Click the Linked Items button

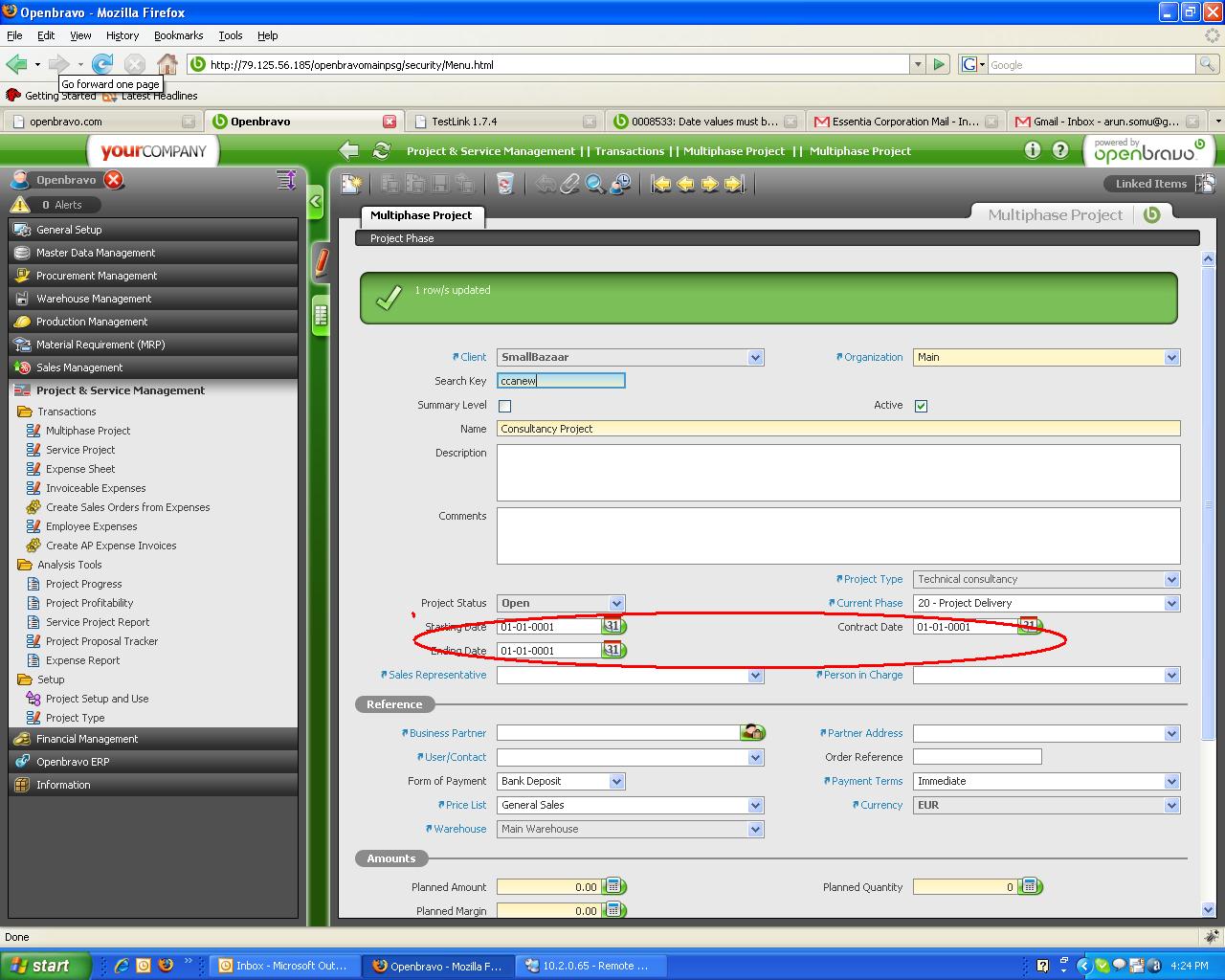coord(1150,184)
